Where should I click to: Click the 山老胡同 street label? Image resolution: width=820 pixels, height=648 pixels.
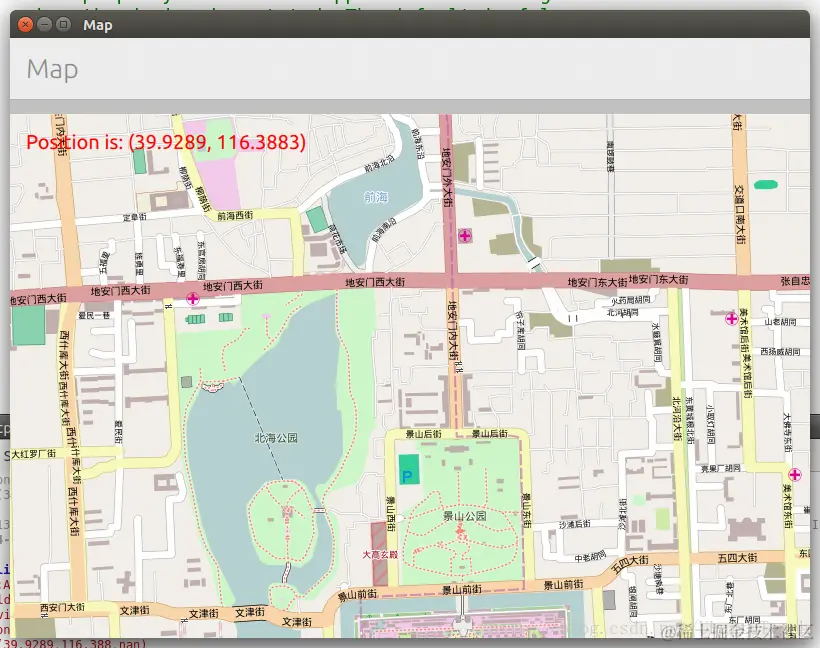[x=780, y=322]
